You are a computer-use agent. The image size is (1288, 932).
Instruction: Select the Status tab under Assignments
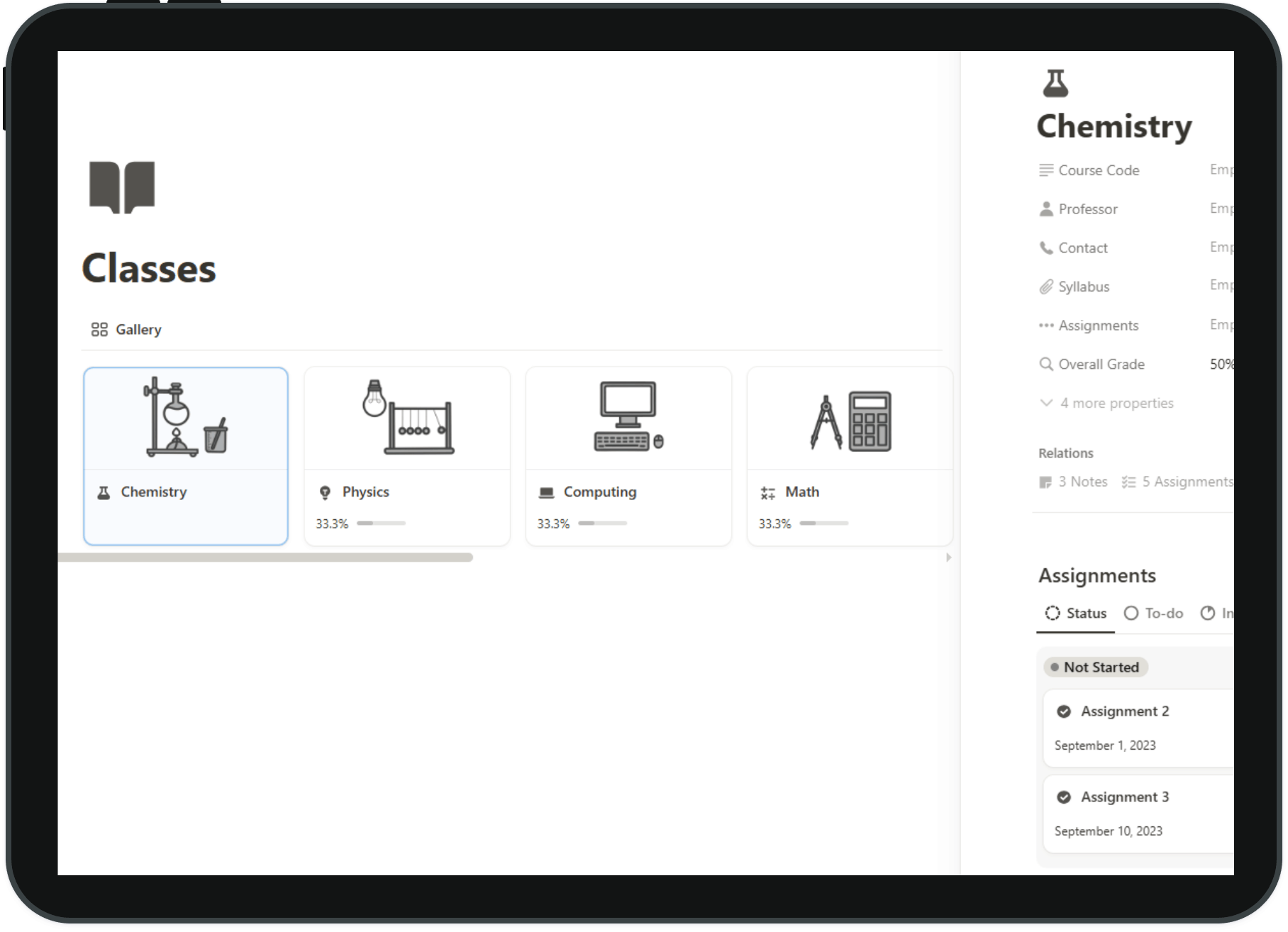[1075, 613]
